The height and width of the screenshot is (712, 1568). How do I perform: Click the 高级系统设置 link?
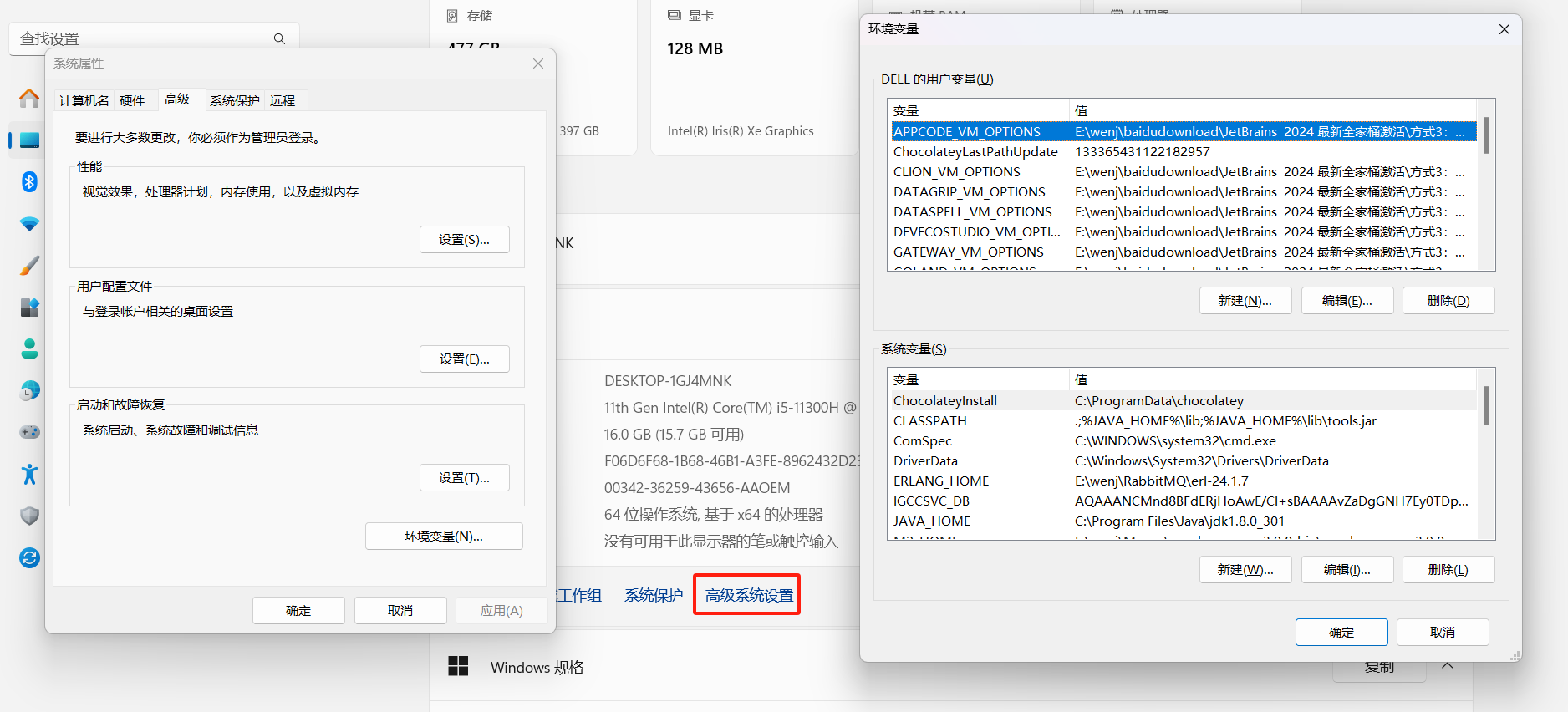tap(748, 595)
